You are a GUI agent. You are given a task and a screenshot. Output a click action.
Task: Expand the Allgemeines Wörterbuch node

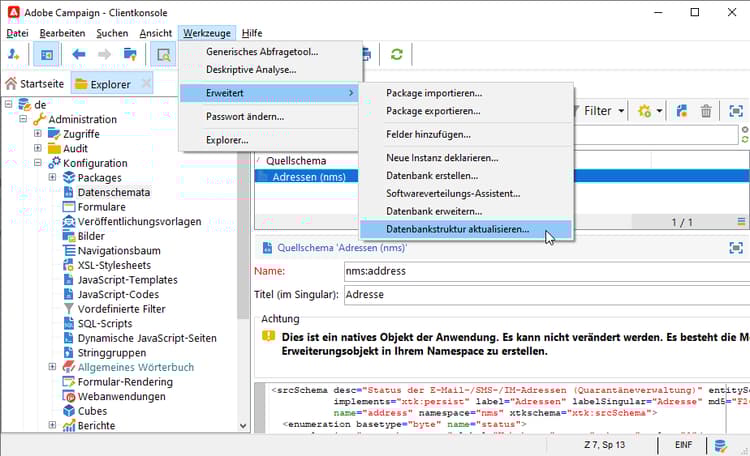point(52,367)
